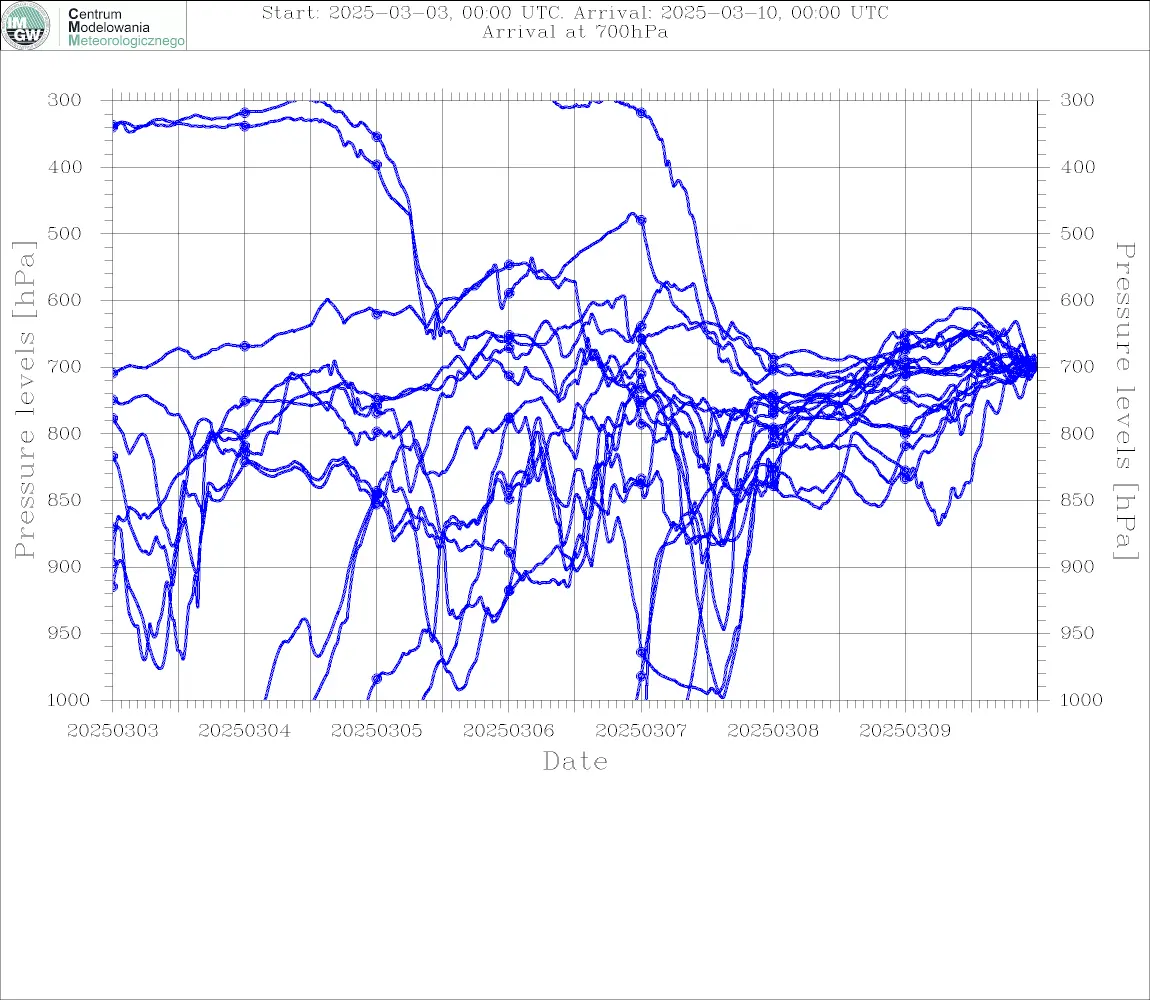Click the left-axis 850 pressure label
1150x1000 pixels.
coord(65,500)
